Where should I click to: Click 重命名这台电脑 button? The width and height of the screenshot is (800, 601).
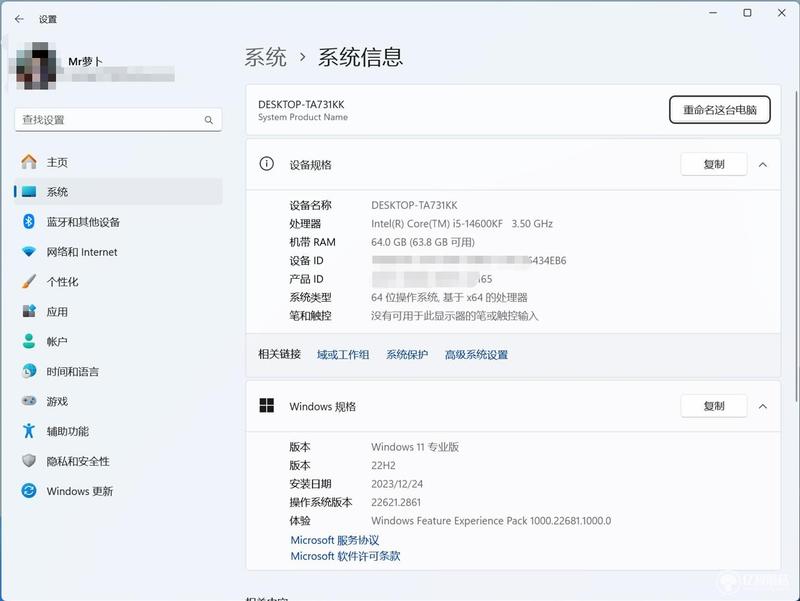[x=719, y=110]
